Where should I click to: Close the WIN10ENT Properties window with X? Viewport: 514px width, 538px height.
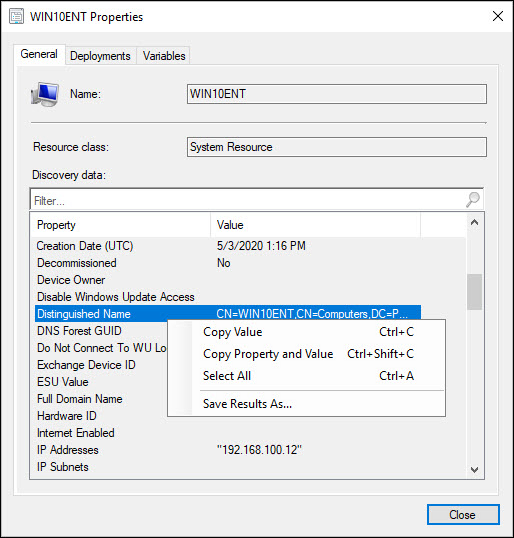(498, 16)
